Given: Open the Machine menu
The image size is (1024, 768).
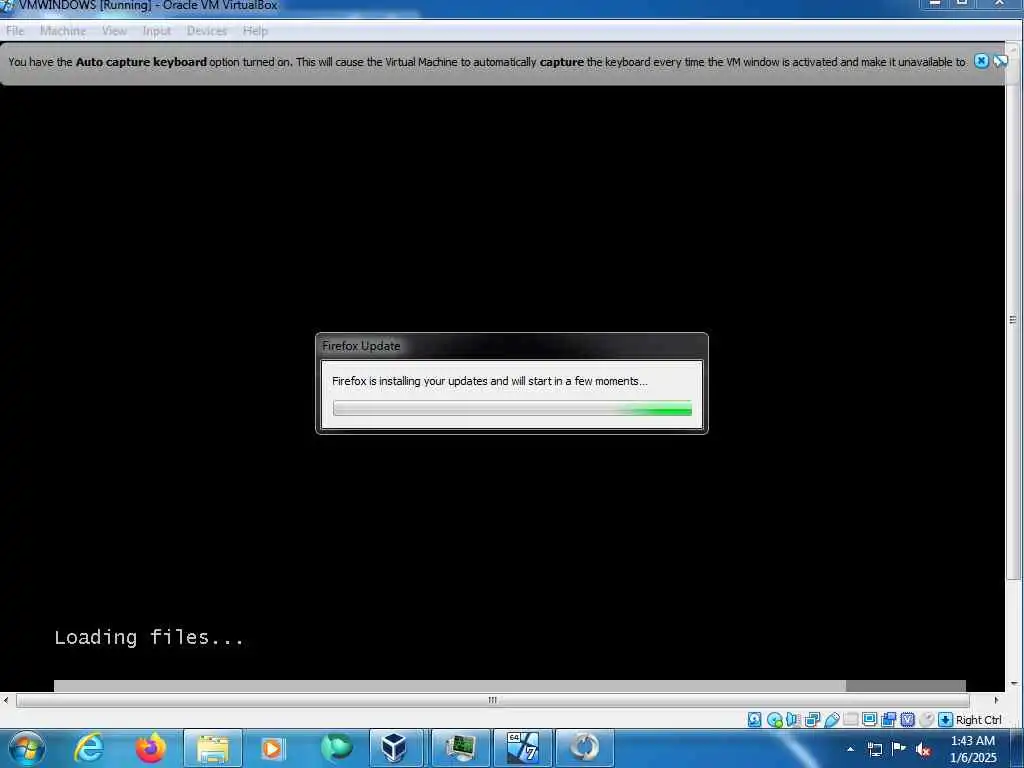Looking at the screenshot, I should pyautogui.click(x=63, y=31).
